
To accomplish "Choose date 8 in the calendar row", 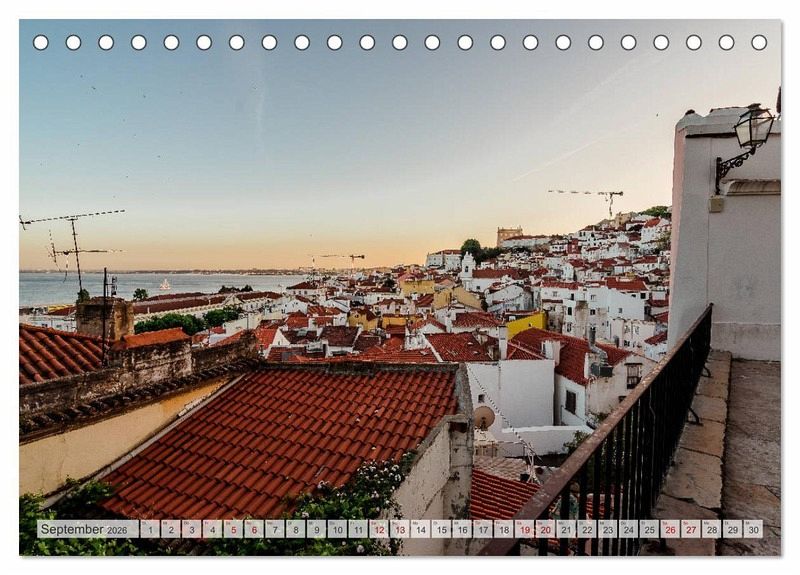I will (295, 529).
